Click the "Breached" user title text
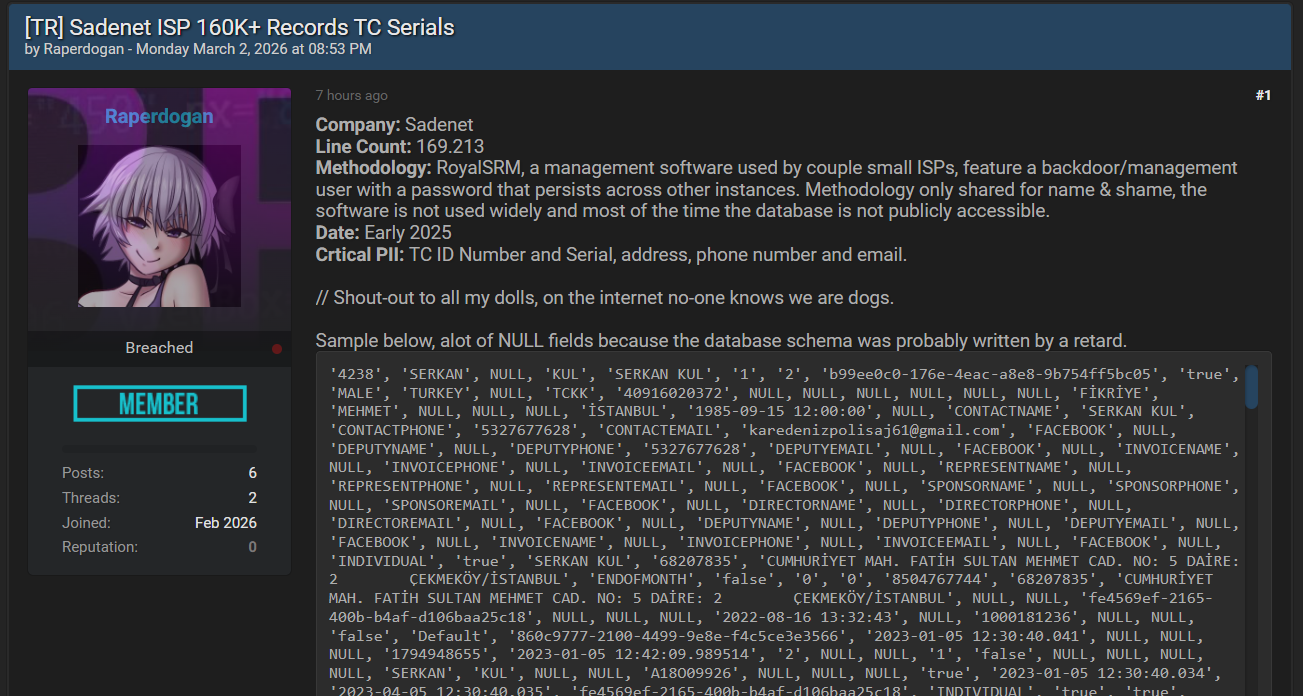 159,348
